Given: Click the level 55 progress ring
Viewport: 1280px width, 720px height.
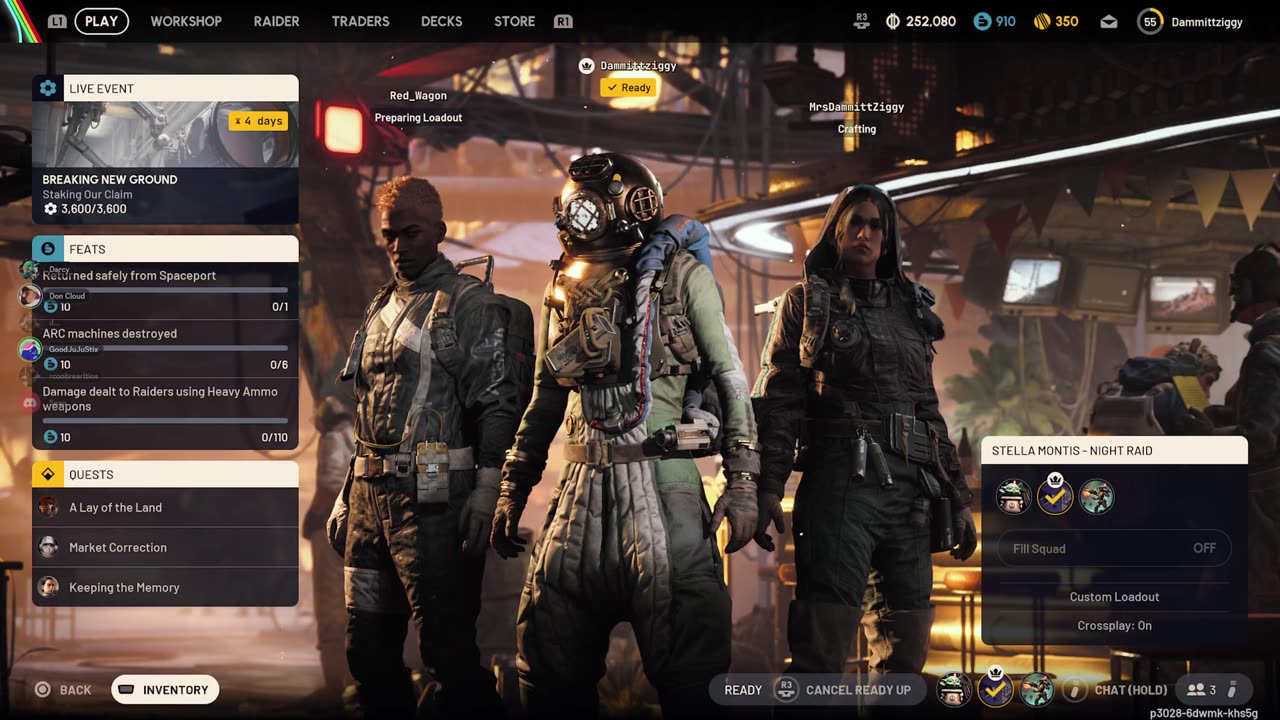Looking at the screenshot, I should [x=1150, y=21].
